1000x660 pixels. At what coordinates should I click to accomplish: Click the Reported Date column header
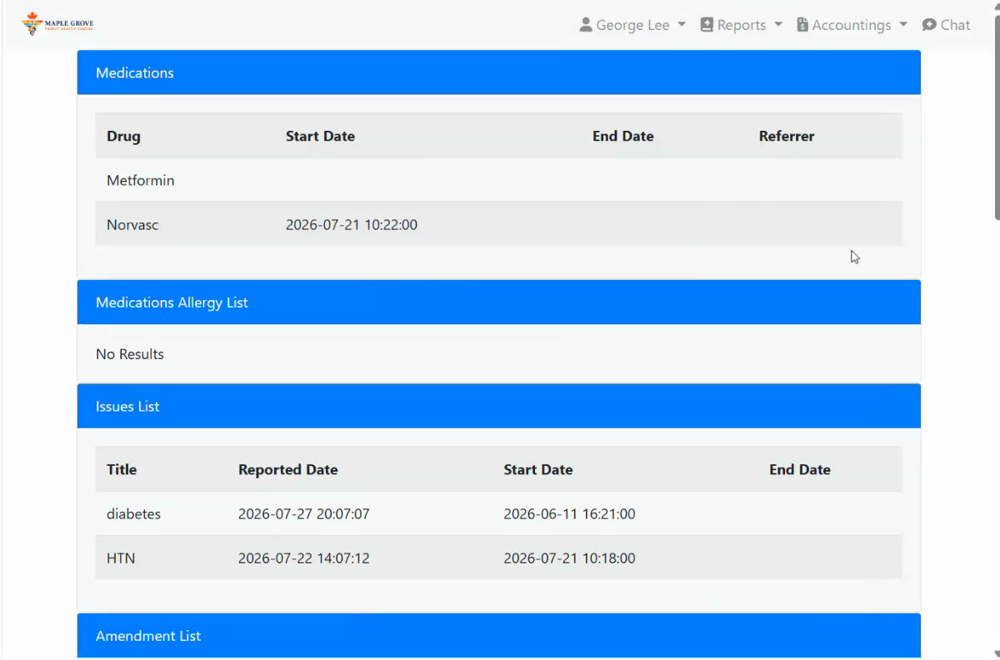[288, 469]
